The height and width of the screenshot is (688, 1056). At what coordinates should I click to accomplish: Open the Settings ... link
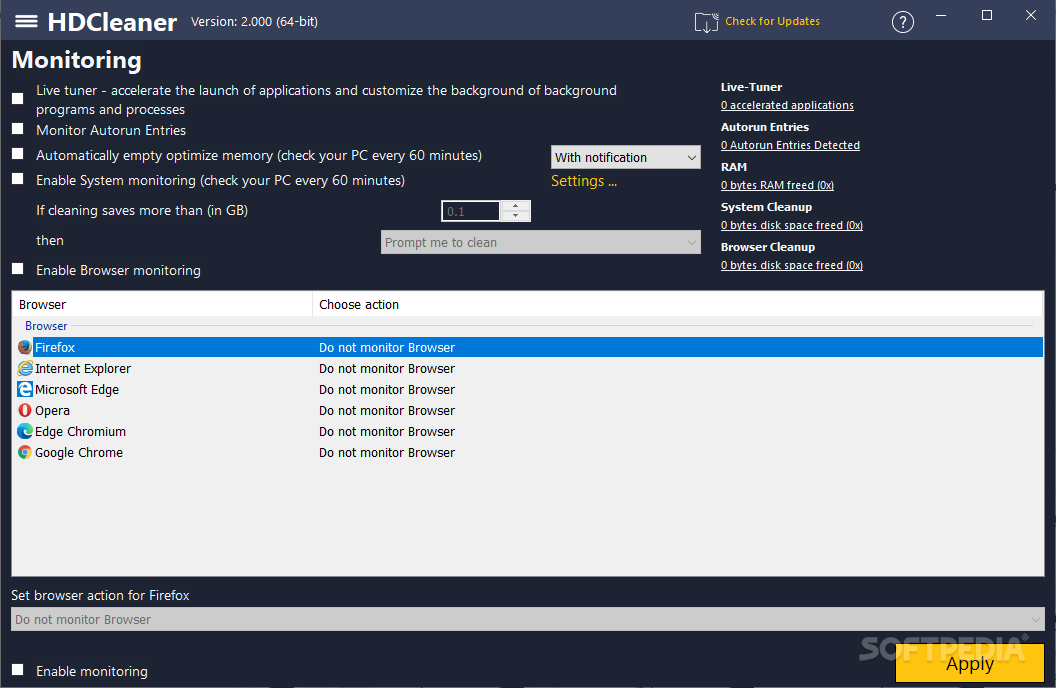[x=584, y=181]
